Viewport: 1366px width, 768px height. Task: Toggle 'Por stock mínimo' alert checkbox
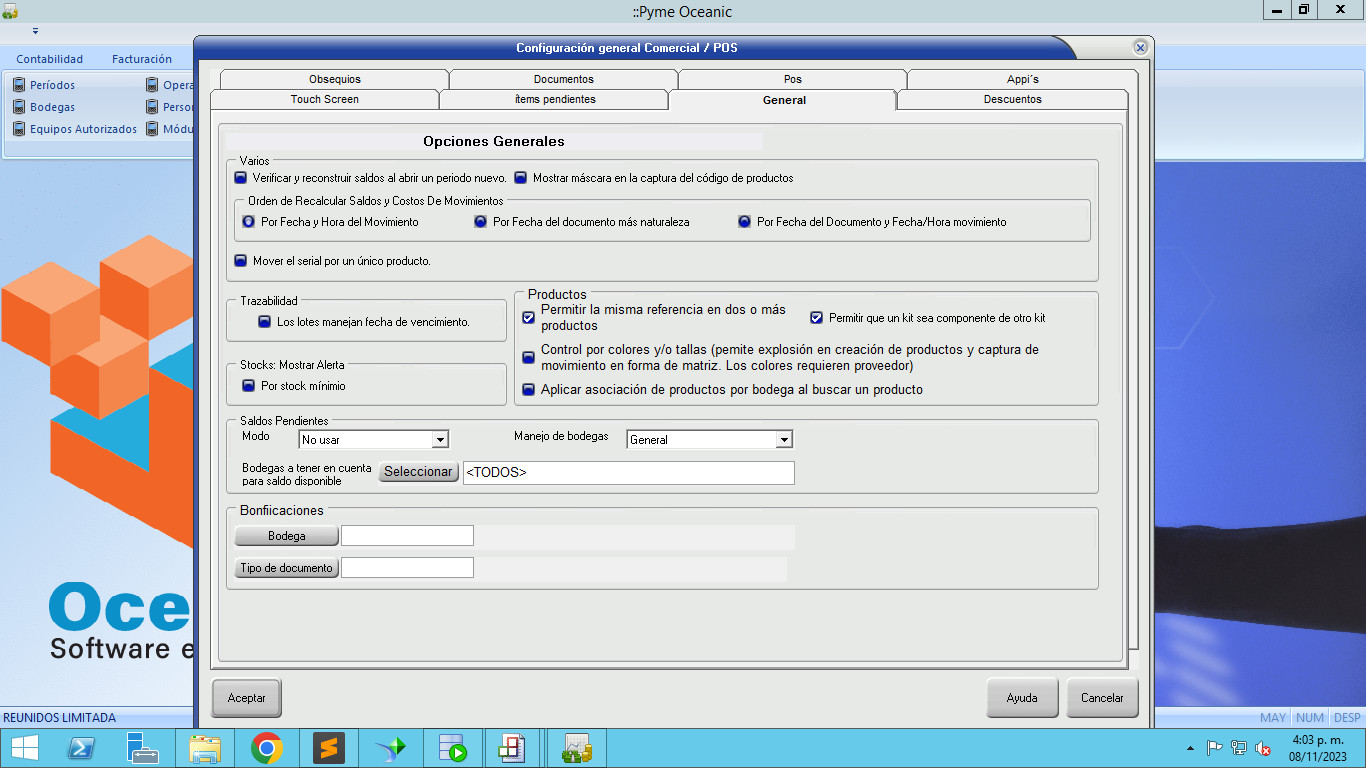pyautogui.click(x=249, y=385)
